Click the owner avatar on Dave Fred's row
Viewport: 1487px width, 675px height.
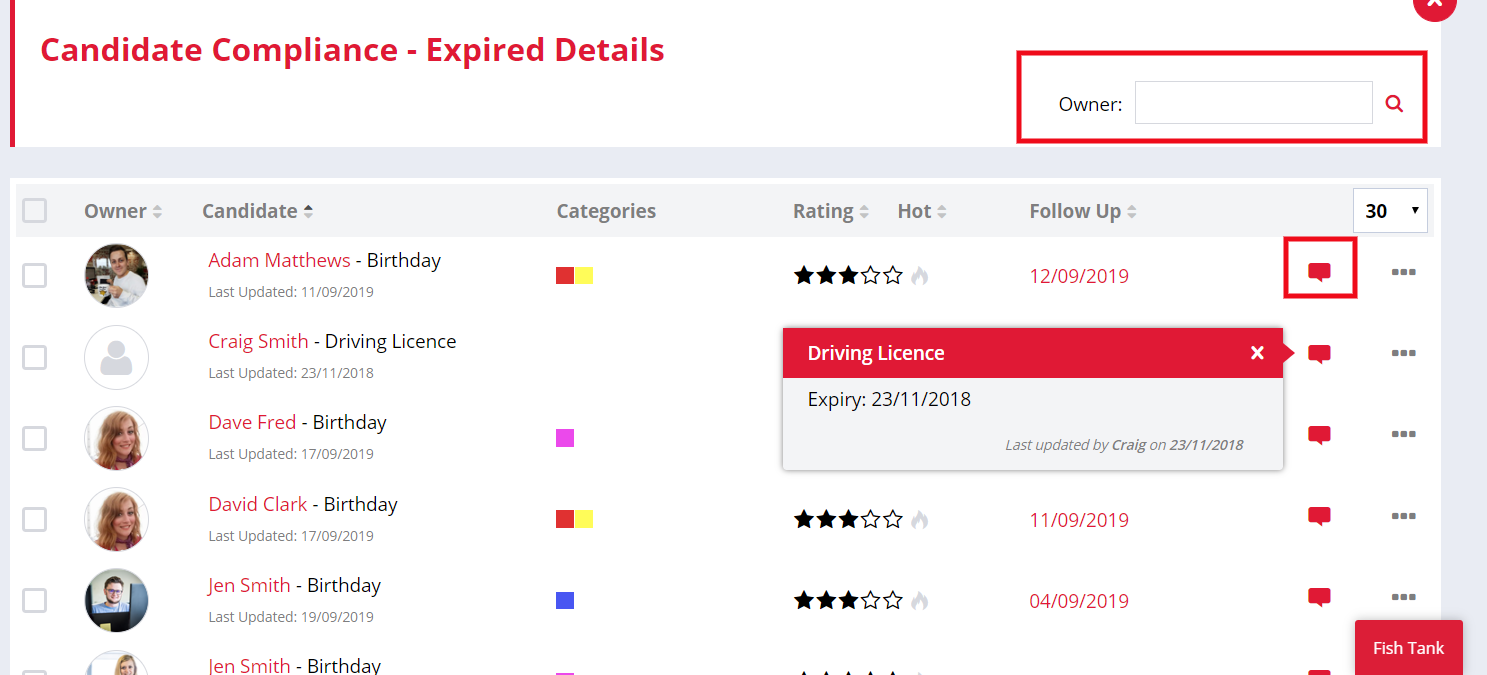pyautogui.click(x=116, y=438)
